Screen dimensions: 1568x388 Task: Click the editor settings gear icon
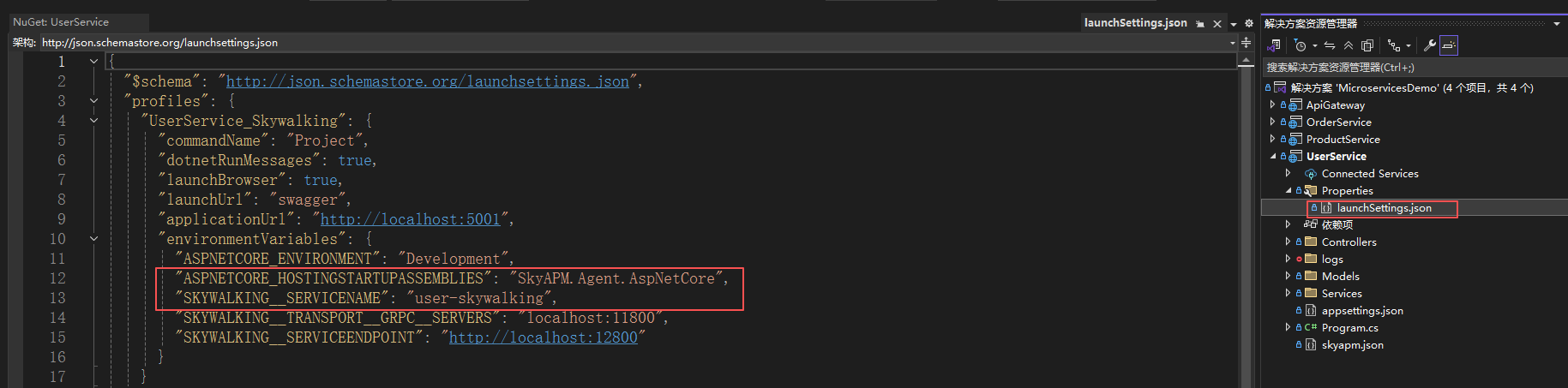click(x=1249, y=23)
